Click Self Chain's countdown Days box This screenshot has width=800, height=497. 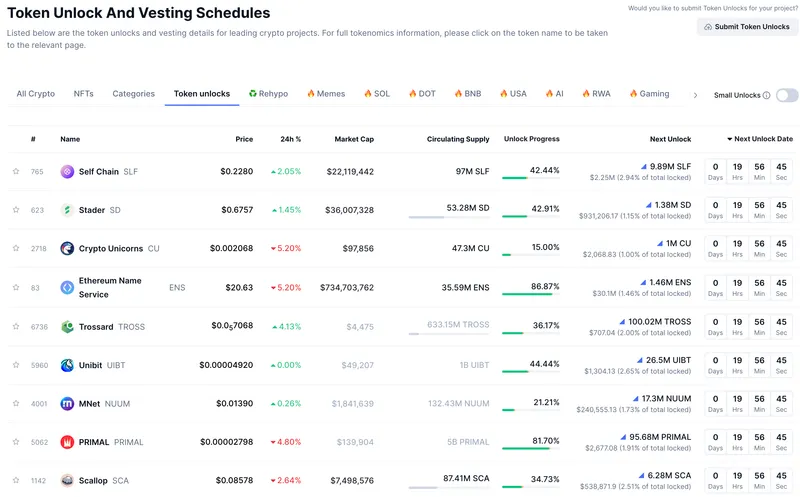pyautogui.click(x=715, y=172)
